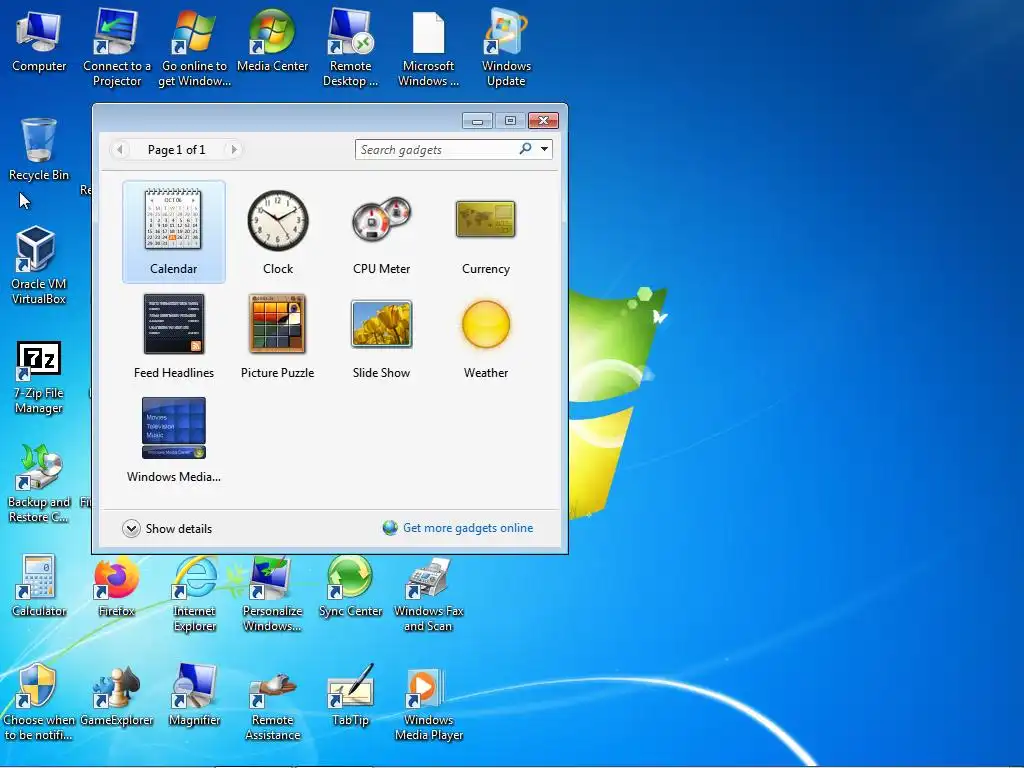Expand Show details in gadget gallery

click(167, 528)
